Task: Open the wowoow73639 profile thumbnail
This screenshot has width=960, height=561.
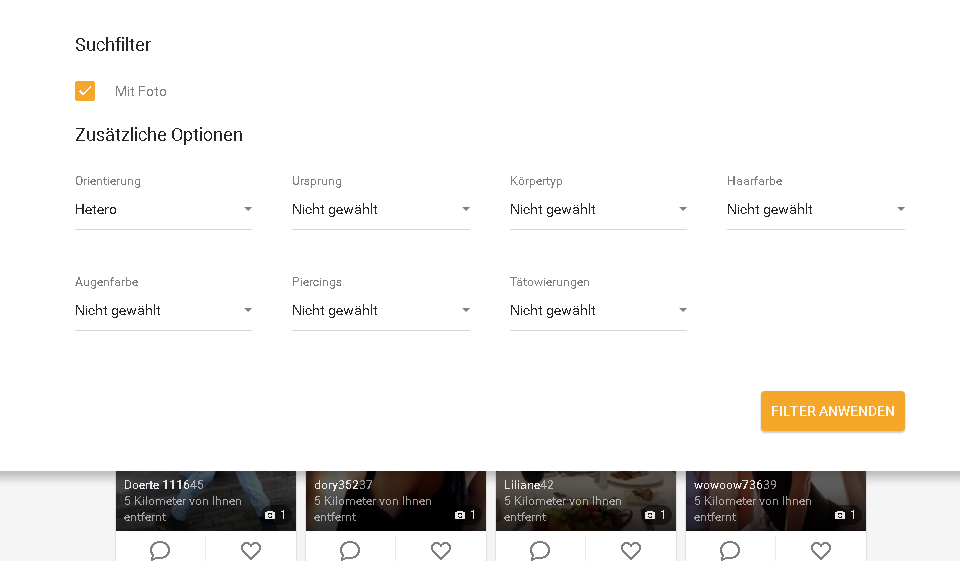Action: (775, 500)
